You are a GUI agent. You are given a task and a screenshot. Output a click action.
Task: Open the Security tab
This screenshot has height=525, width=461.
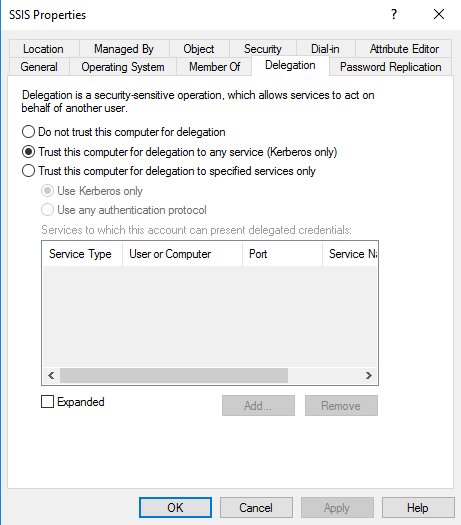pyautogui.click(x=263, y=49)
